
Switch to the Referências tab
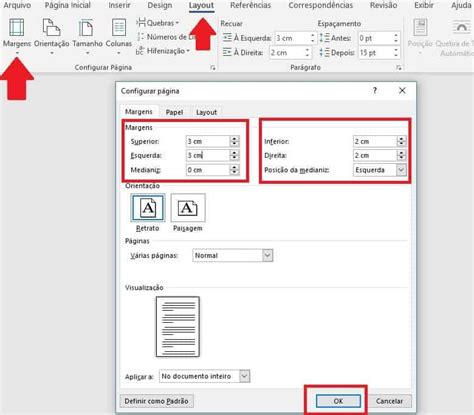251,5
